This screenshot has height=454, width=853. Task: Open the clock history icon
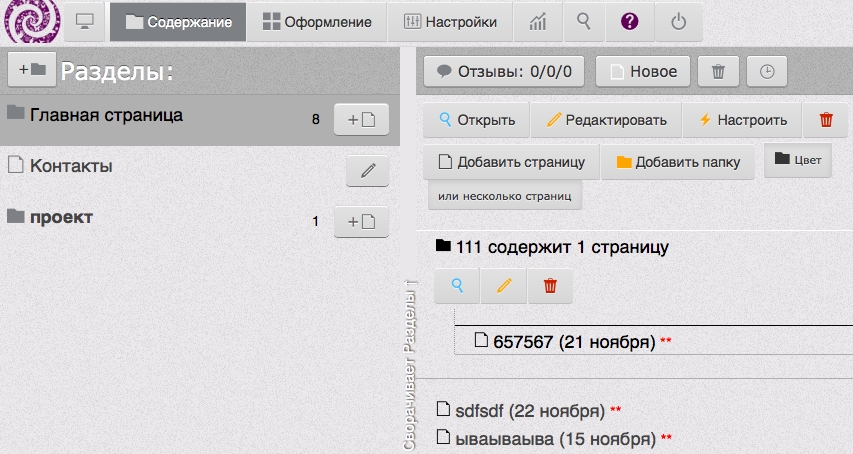[767, 71]
